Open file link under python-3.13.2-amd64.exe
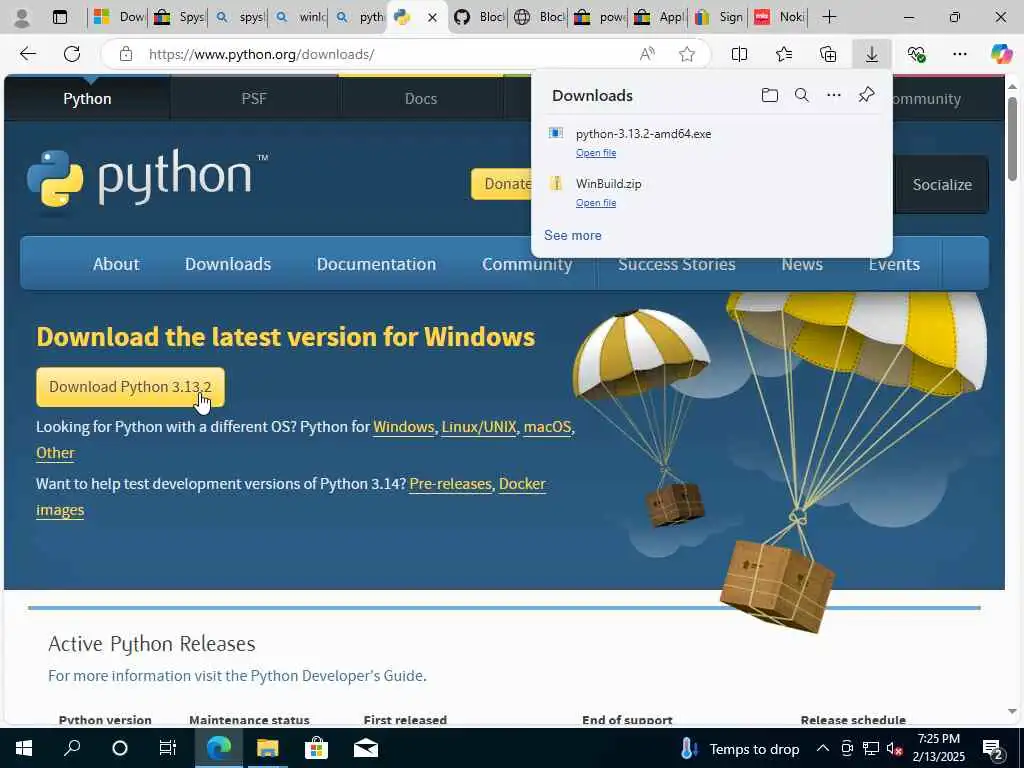 click(x=596, y=153)
